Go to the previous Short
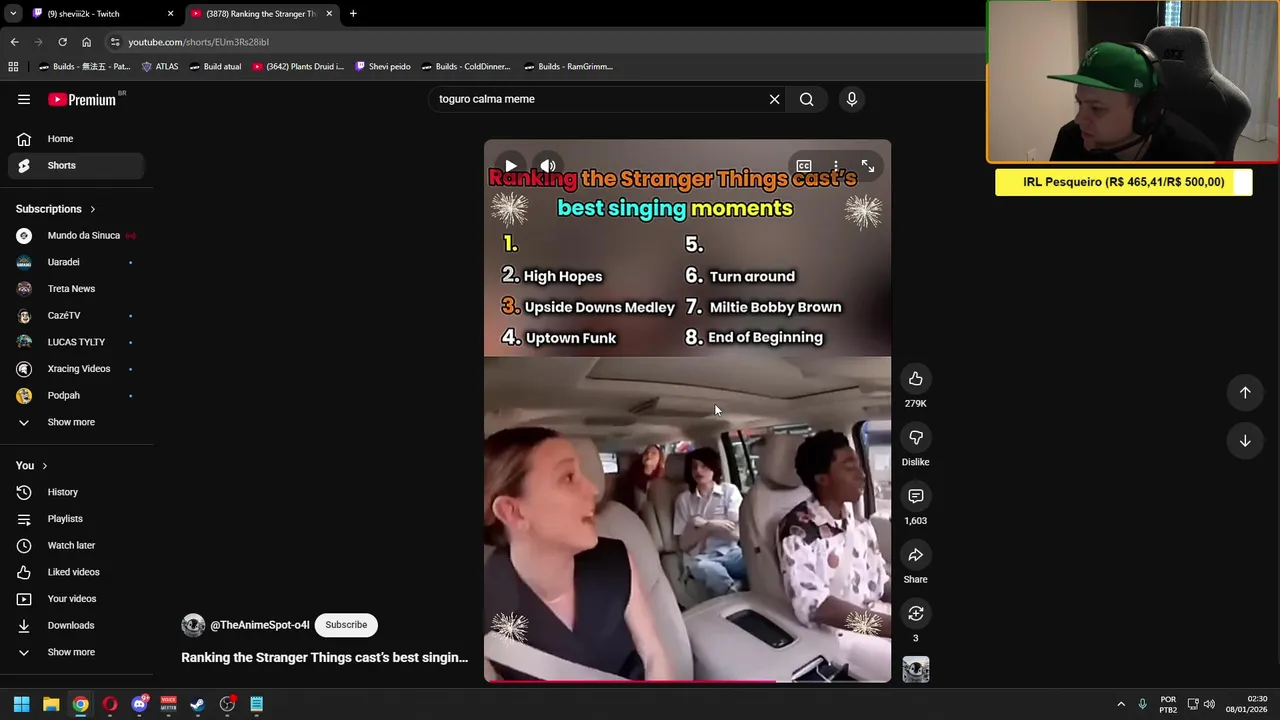Image resolution: width=1280 pixels, height=720 pixels. click(1245, 393)
